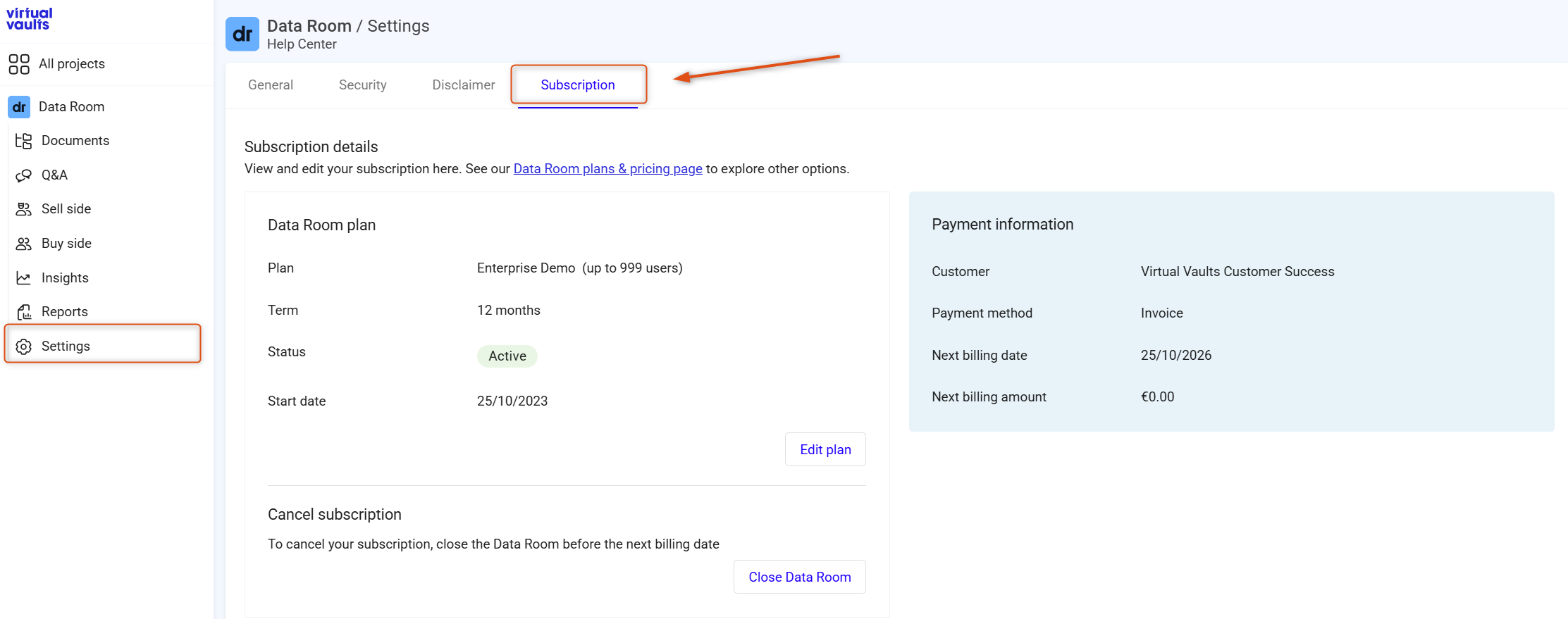Click the Documents folder tree icon
Viewport: 1568px width, 619px height.
(x=24, y=141)
